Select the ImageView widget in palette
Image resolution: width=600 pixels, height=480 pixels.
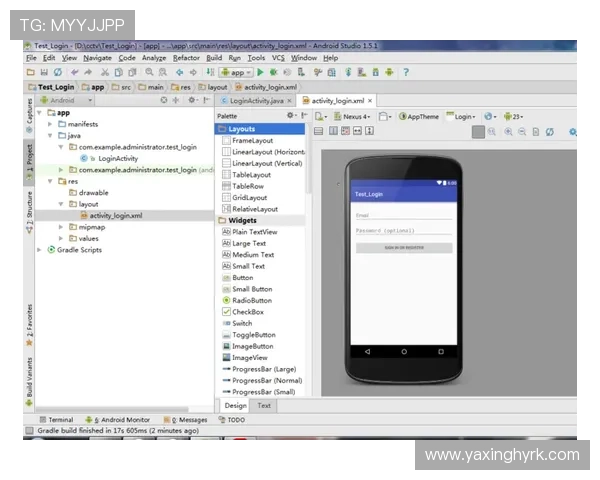(x=249, y=357)
